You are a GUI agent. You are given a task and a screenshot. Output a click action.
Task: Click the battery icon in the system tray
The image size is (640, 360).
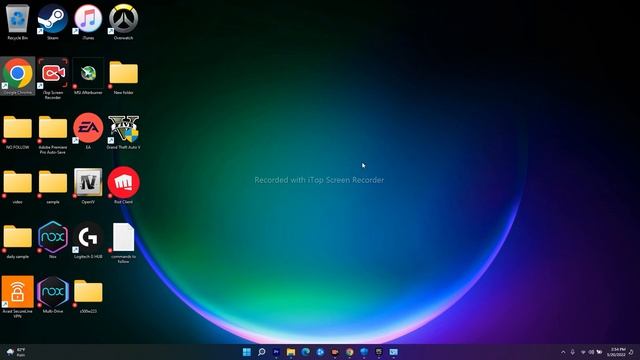[x=599, y=352]
